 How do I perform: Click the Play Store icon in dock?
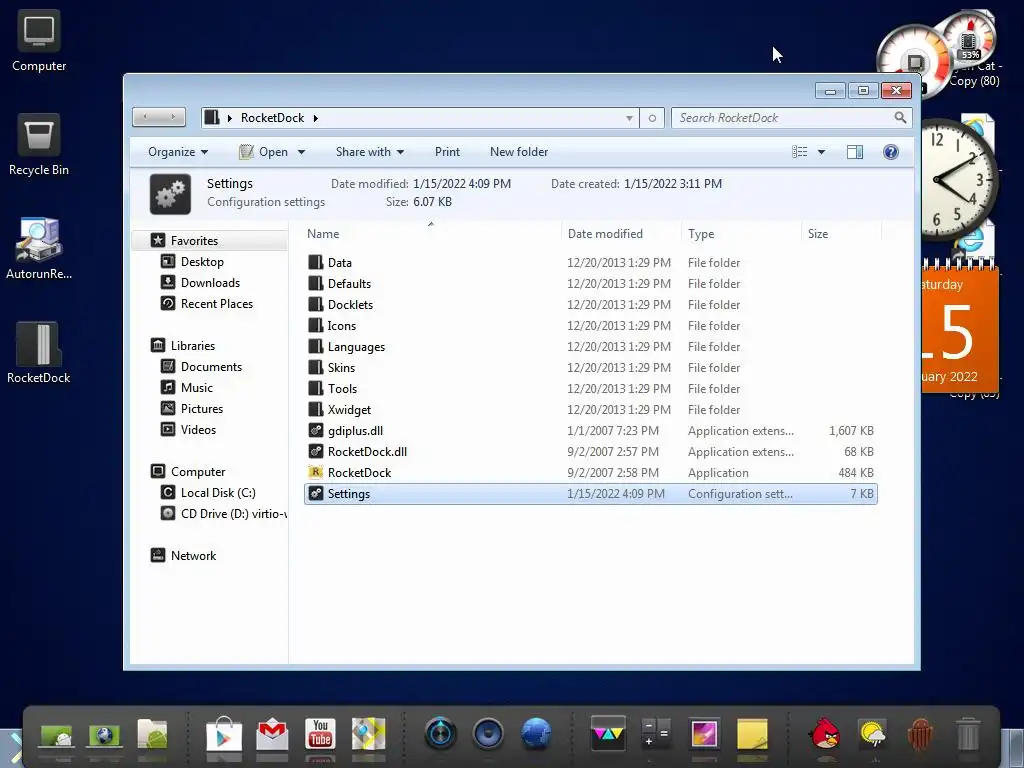(x=224, y=735)
